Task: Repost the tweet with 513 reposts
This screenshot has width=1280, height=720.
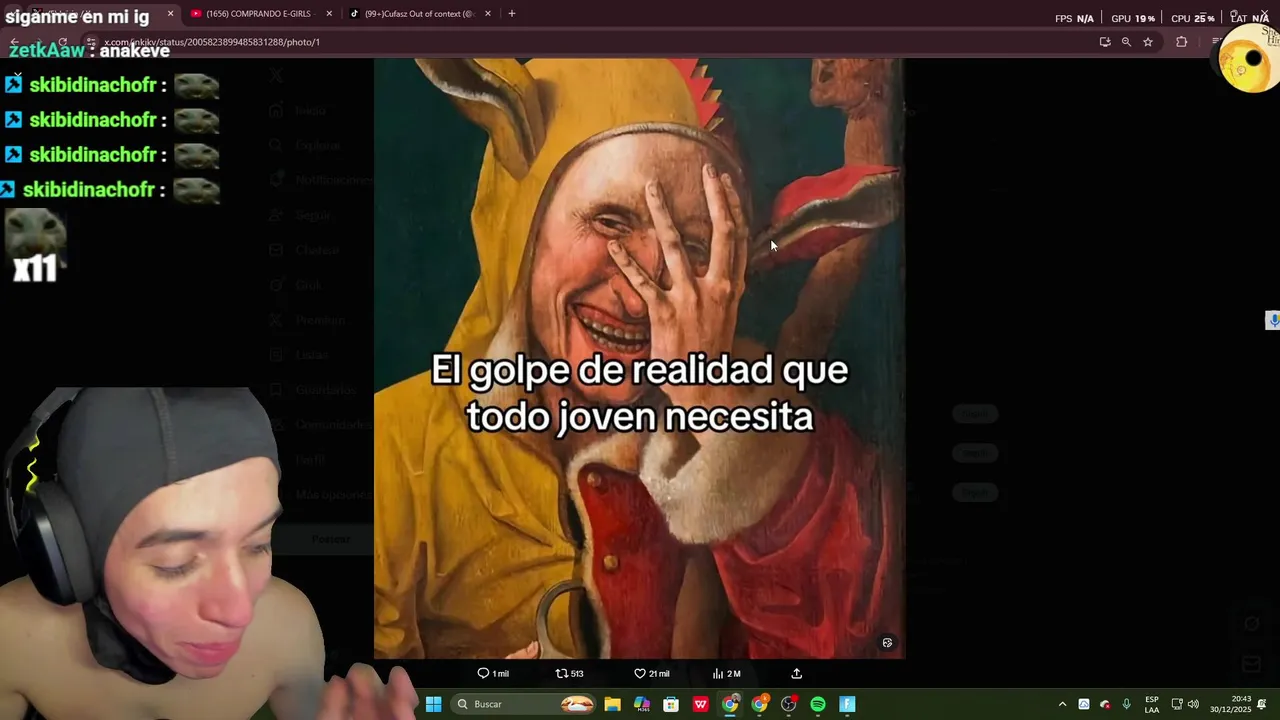Action: (569, 674)
